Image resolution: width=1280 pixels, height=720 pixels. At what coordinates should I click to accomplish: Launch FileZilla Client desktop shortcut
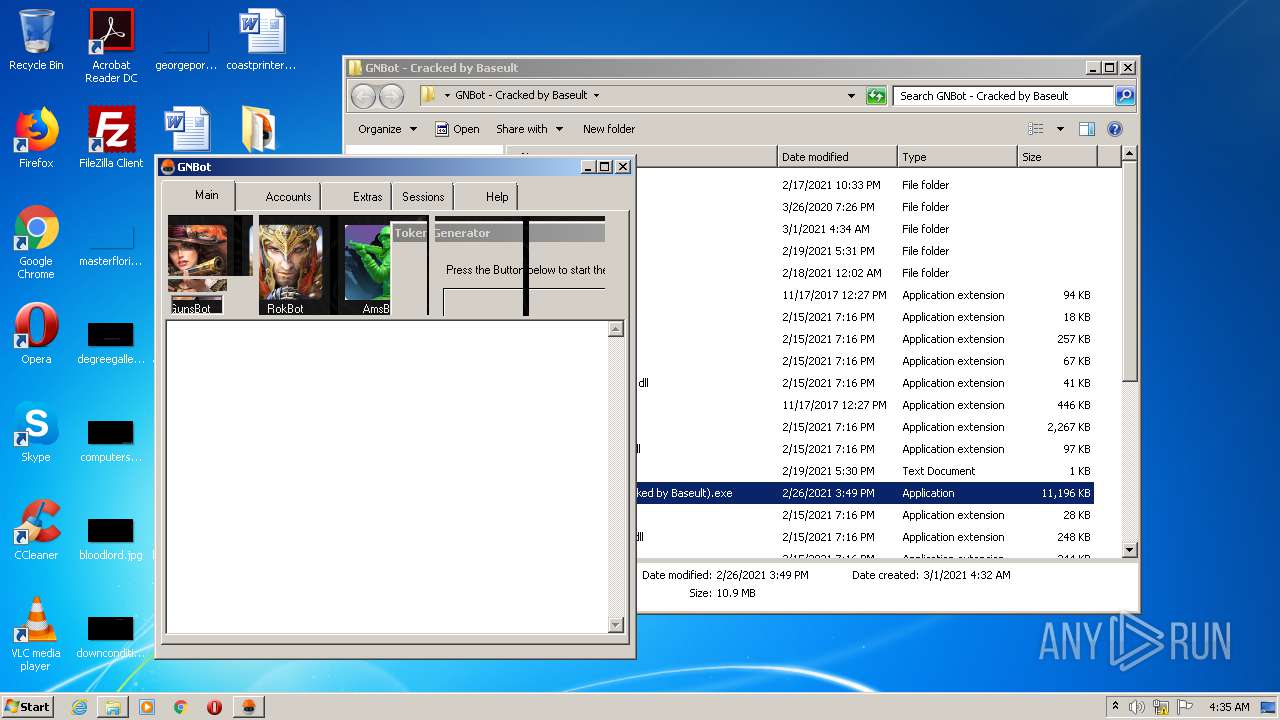point(111,138)
